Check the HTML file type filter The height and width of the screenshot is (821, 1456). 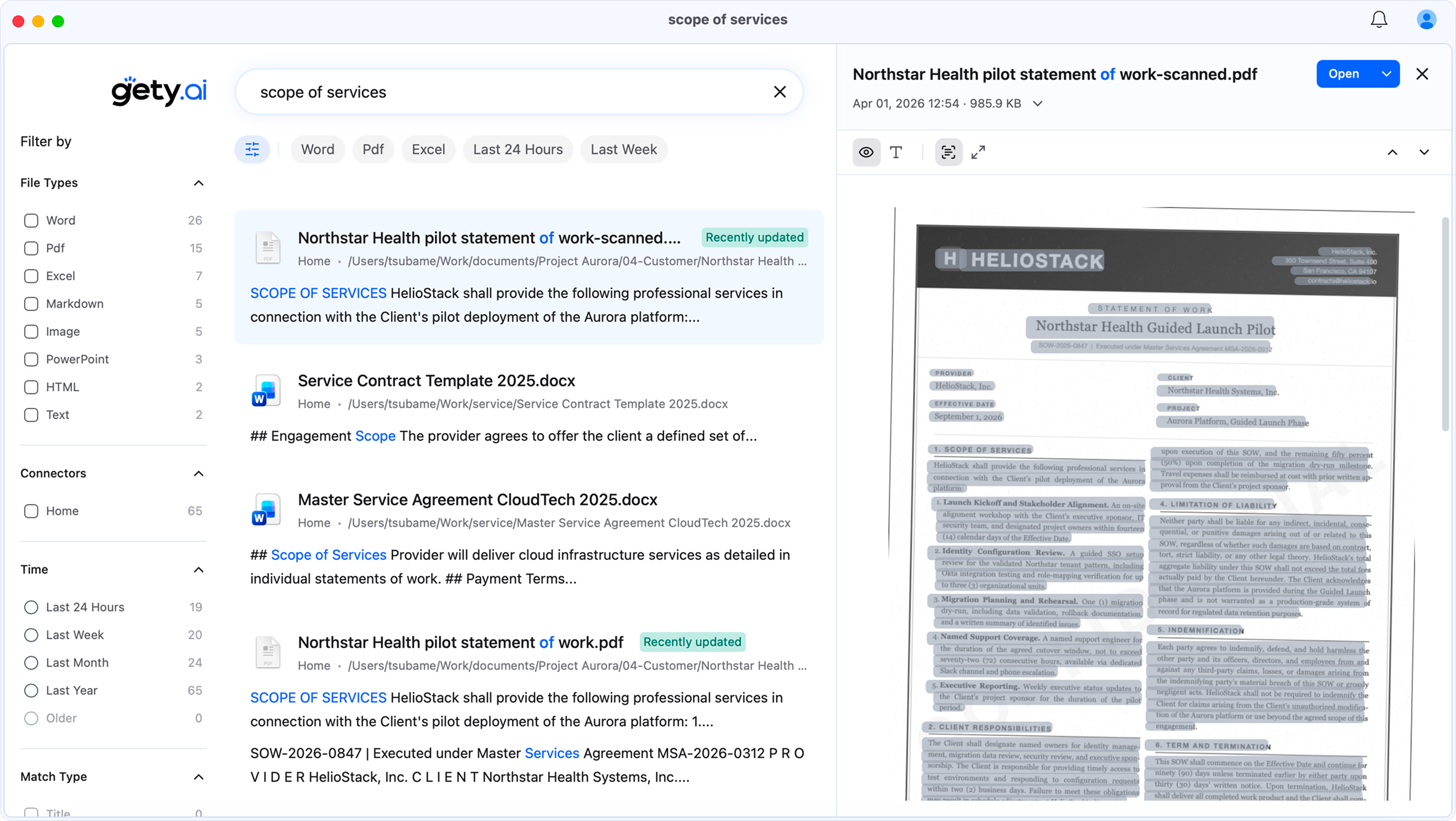(31, 387)
